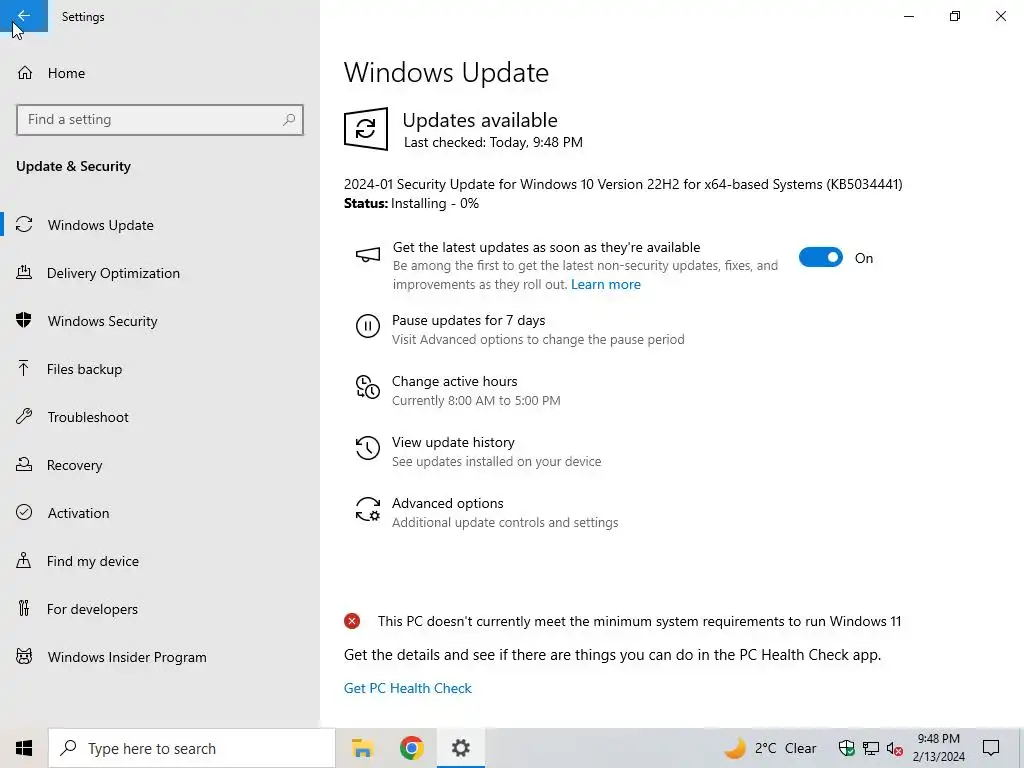Click the Update & Security heading
The image size is (1024, 768).
73,167
